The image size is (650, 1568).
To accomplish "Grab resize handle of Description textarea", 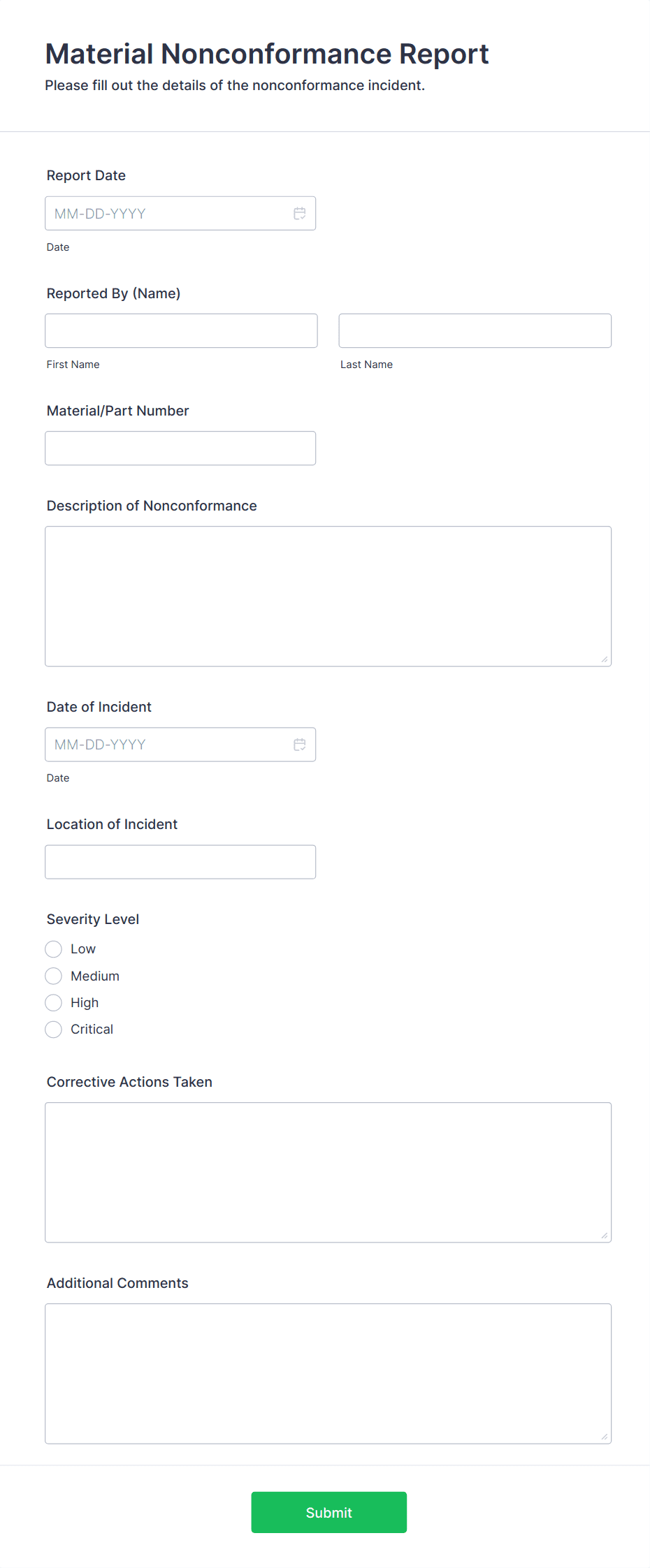I will (x=605, y=659).
